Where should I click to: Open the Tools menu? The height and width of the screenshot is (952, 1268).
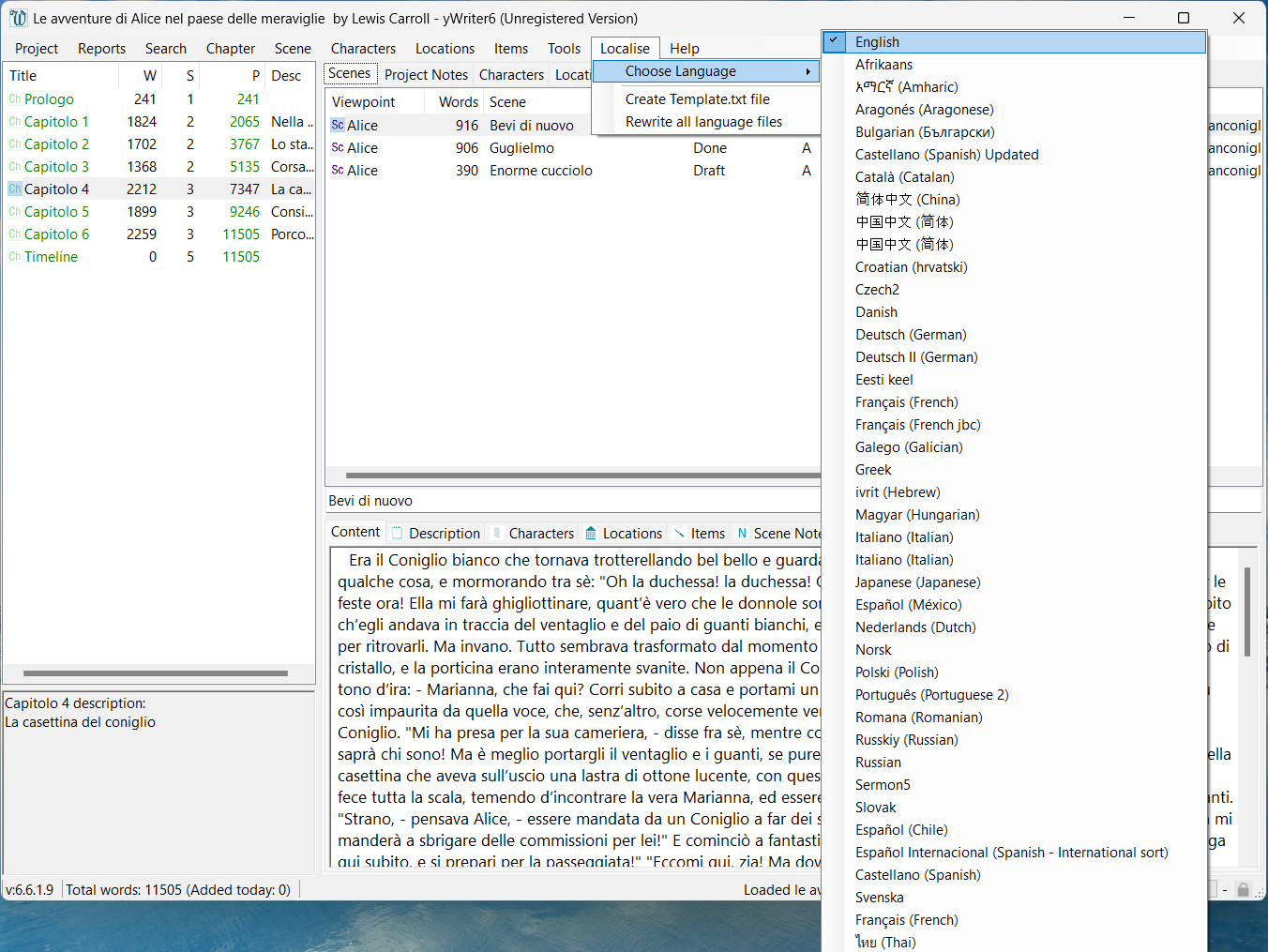pos(564,49)
